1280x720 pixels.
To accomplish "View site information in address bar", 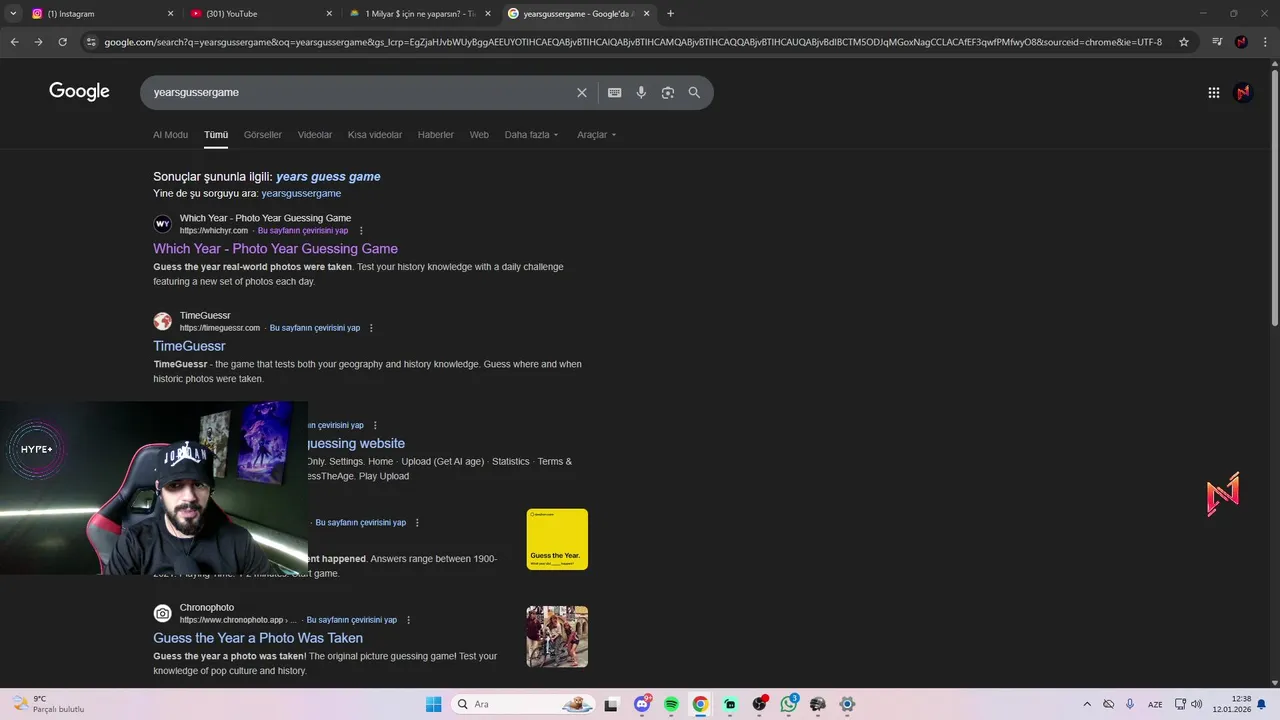I will [x=91, y=42].
